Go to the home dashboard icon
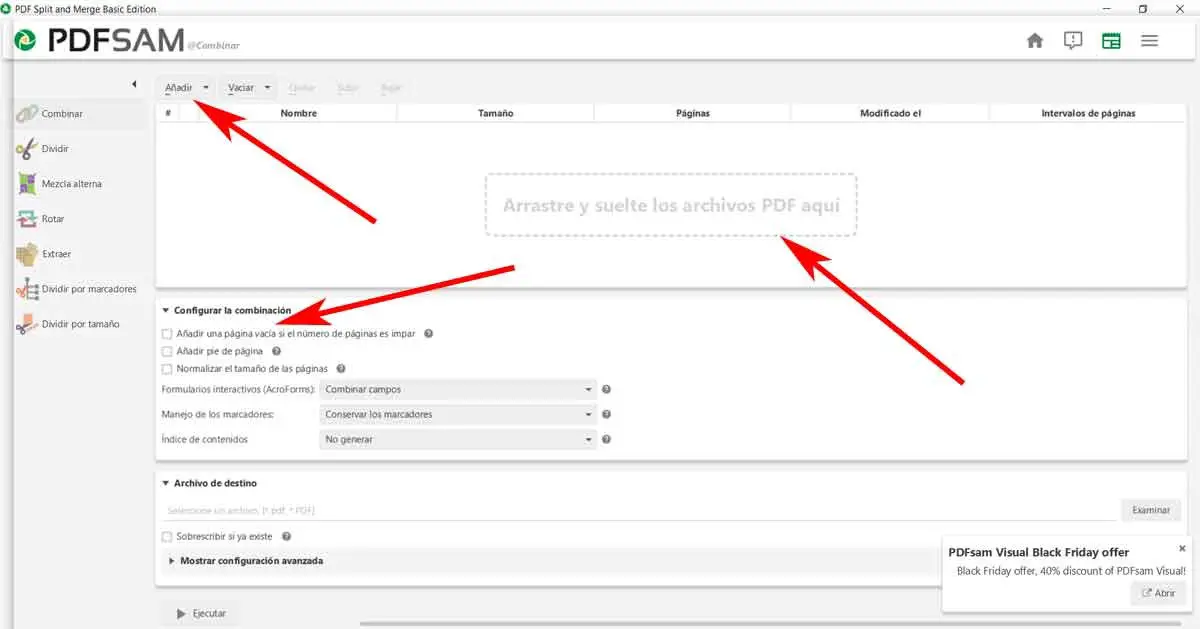The height and width of the screenshot is (629, 1200). [x=1035, y=41]
